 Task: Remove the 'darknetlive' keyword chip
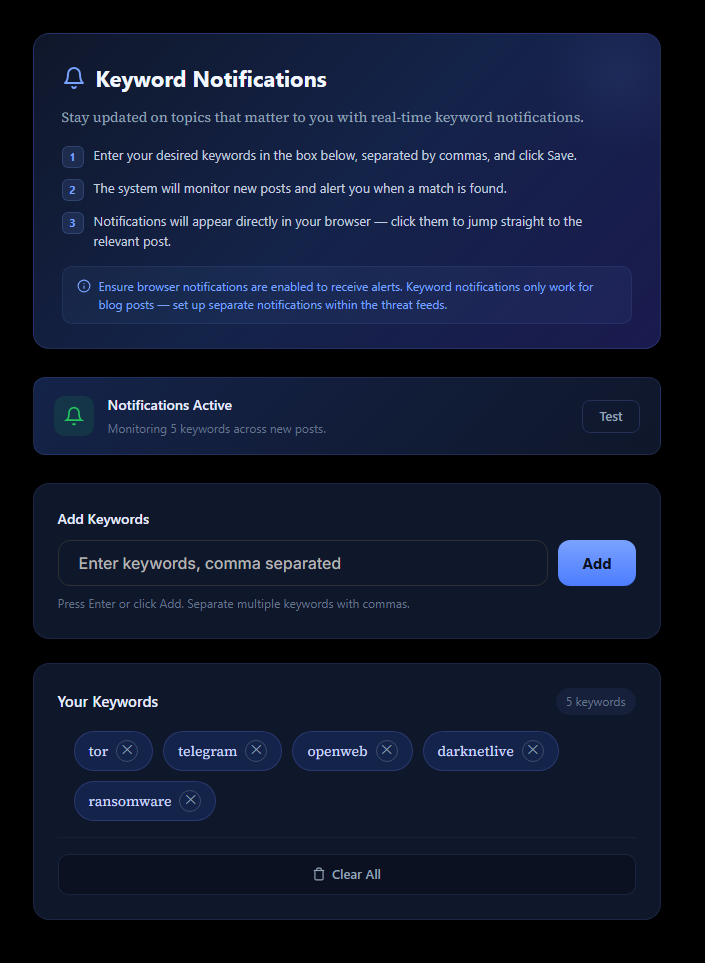pyautogui.click(x=533, y=751)
